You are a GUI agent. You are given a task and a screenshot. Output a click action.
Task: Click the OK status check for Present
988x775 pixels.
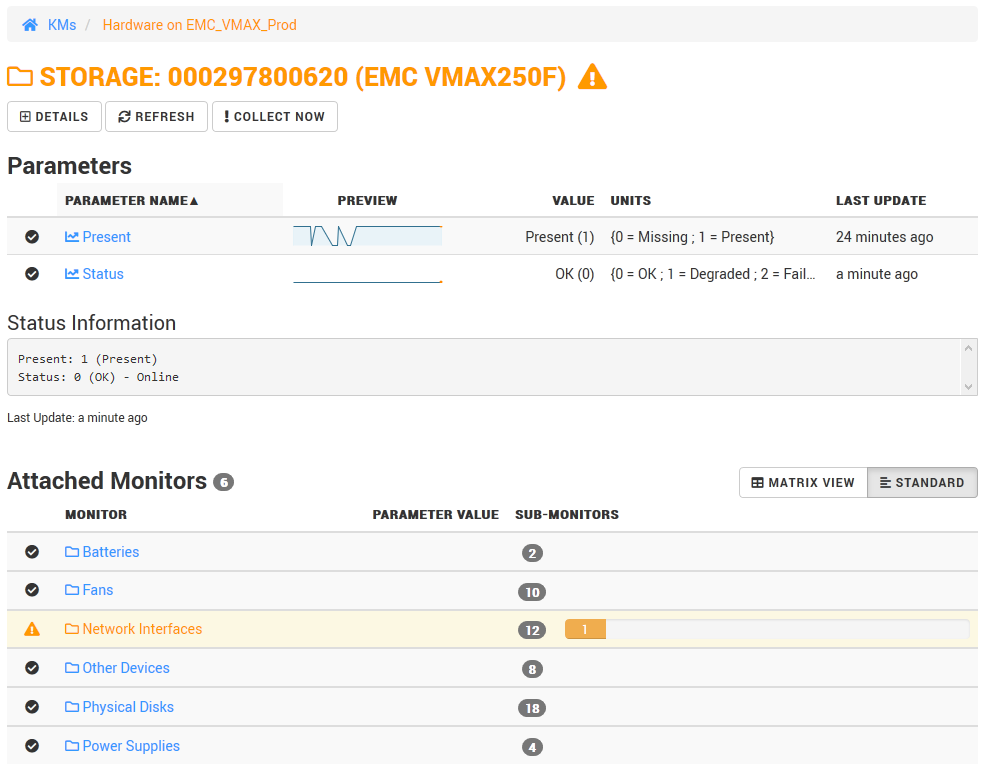pos(32,237)
